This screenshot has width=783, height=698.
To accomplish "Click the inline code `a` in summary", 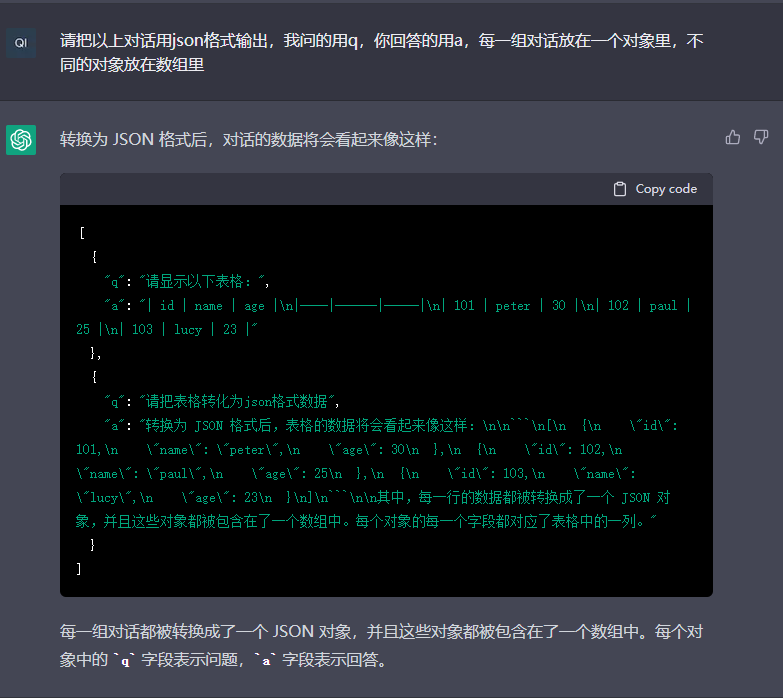I will tap(266, 660).
